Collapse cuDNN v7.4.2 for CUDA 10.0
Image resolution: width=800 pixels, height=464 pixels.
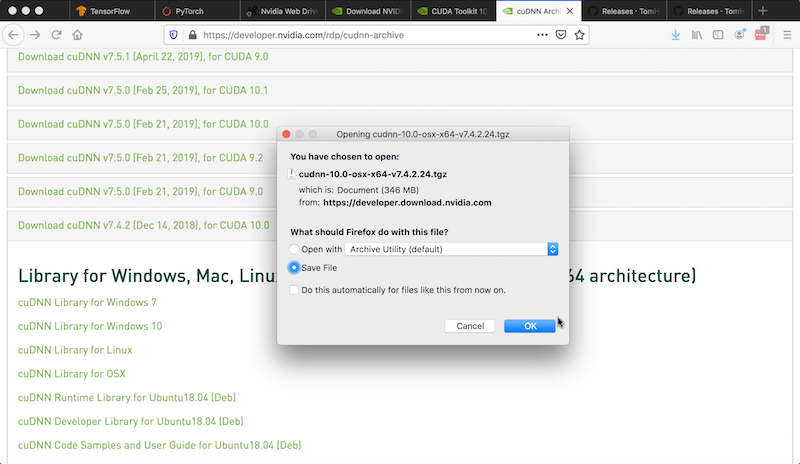click(x=144, y=225)
